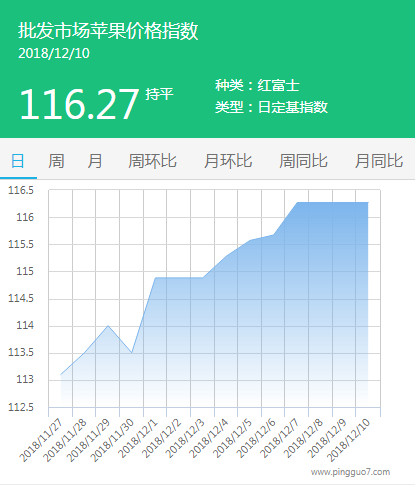
Task: Click the y-axis label 116.5
Action: (21, 190)
